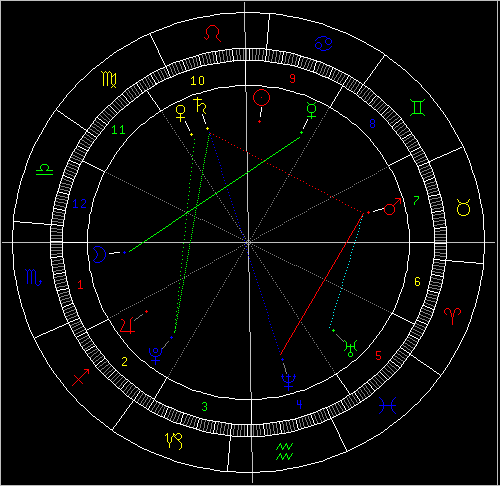
Task: Click the red Aries zodiac glyph
Action: tap(452, 316)
